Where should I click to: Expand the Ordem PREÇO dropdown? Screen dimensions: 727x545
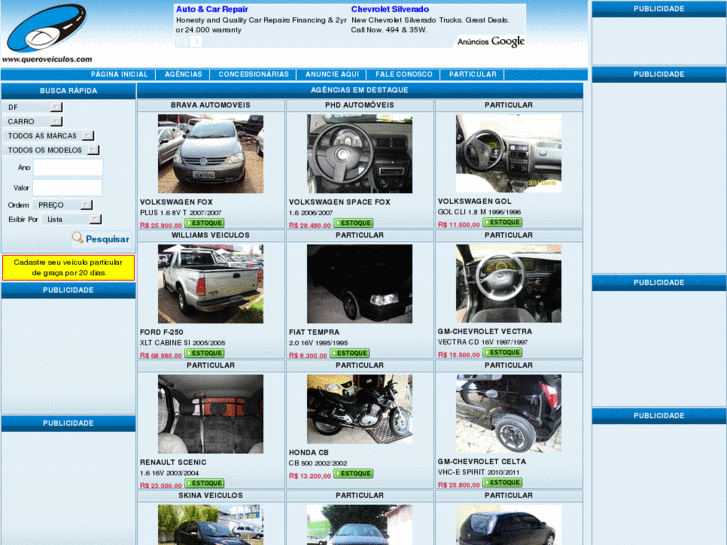86,205
